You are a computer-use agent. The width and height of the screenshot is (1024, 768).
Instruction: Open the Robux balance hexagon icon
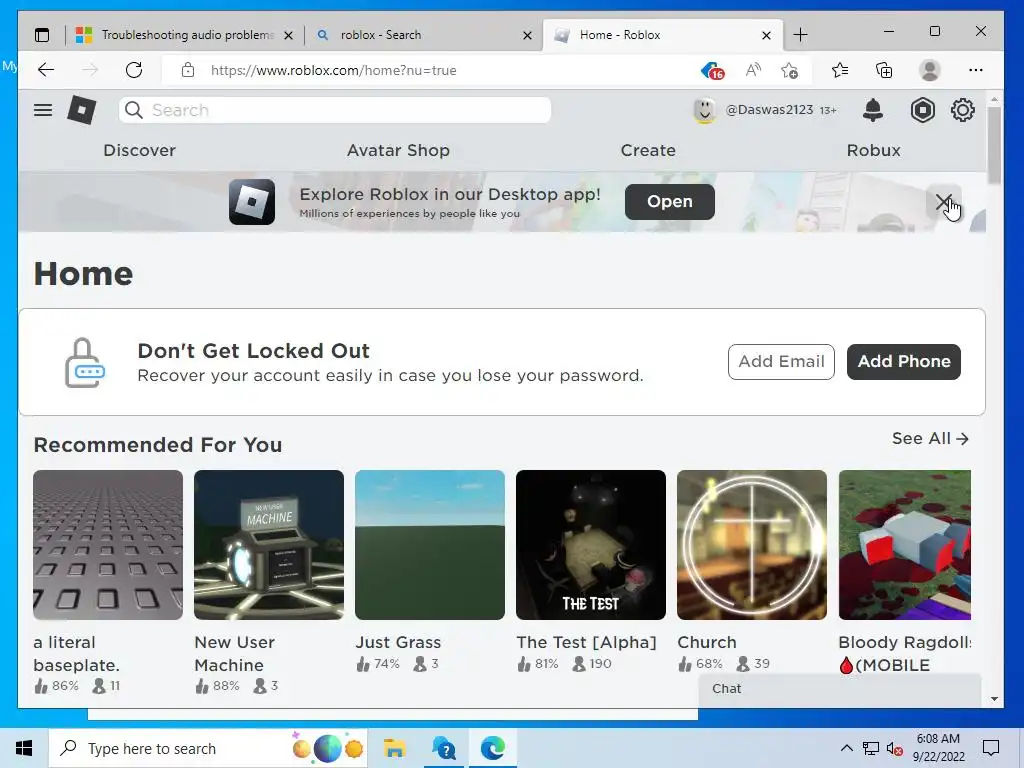[x=922, y=110]
